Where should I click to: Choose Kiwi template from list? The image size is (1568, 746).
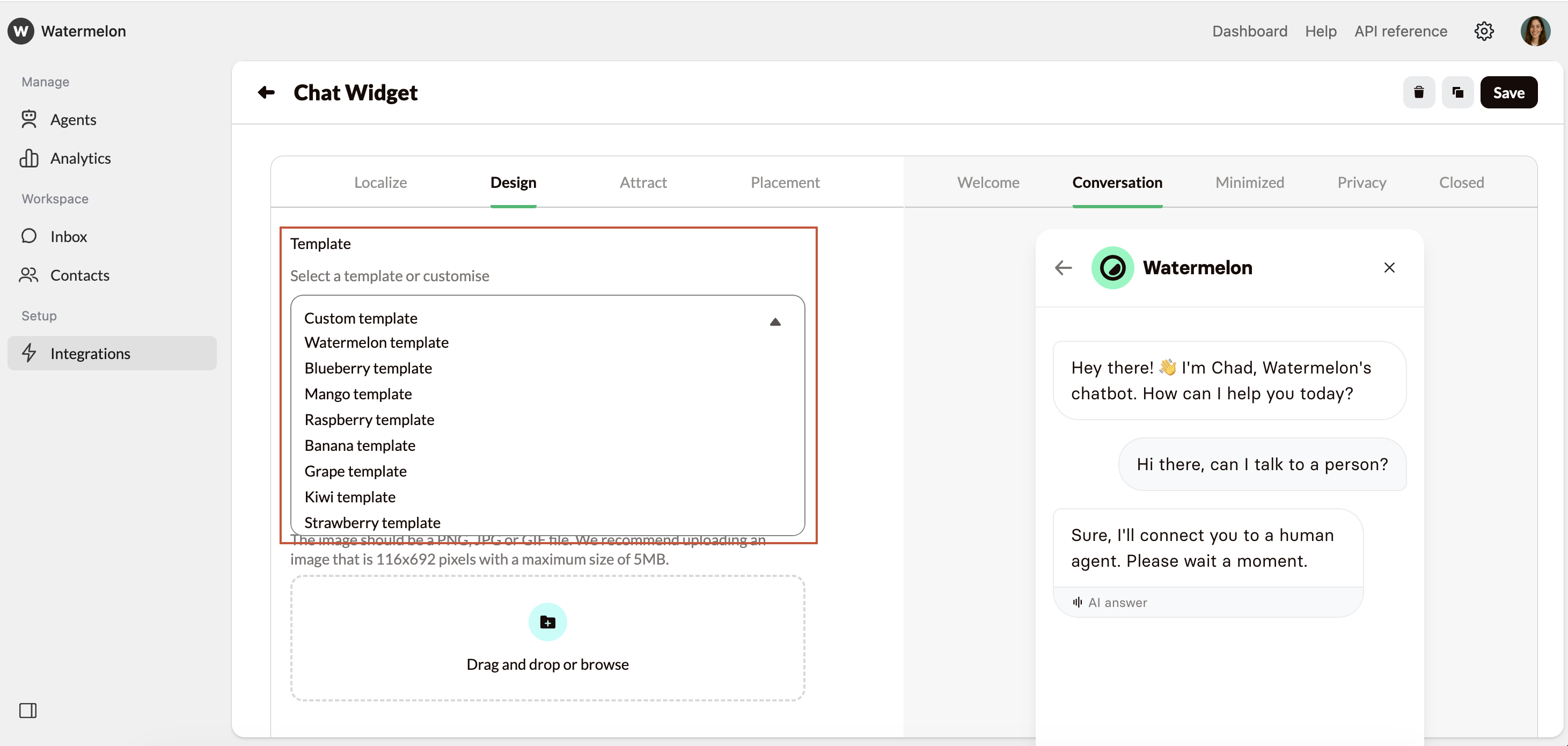(x=349, y=497)
